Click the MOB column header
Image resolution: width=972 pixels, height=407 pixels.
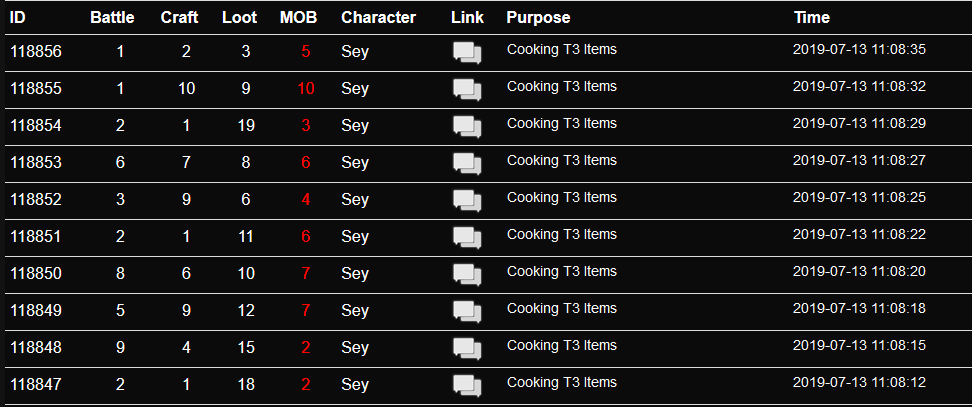(x=298, y=18)
